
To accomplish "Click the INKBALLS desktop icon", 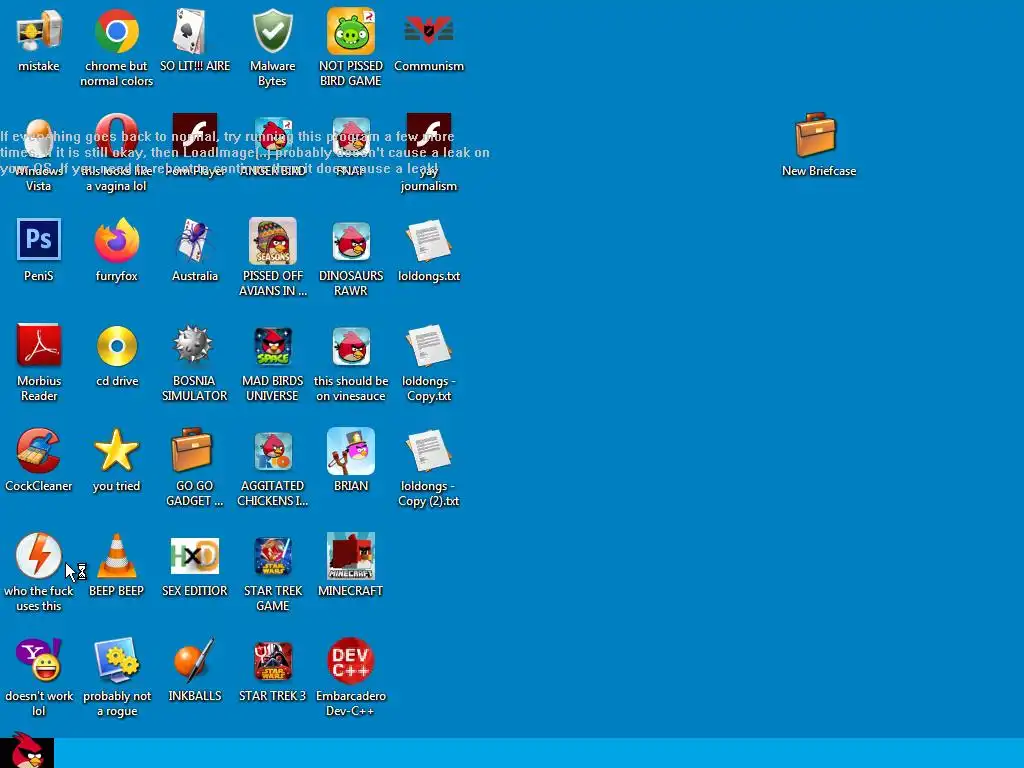I will (194, 661).
